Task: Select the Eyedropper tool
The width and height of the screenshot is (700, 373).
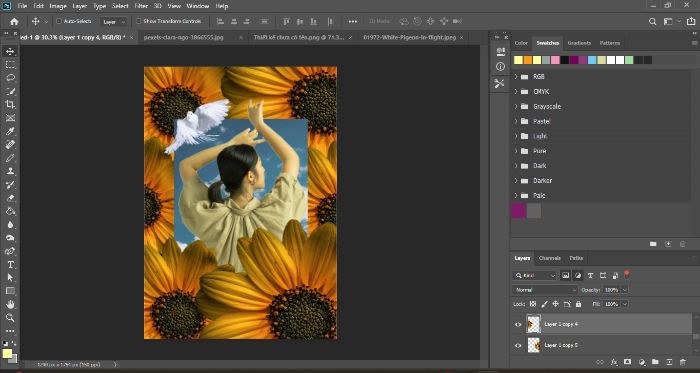Action: 10,131
